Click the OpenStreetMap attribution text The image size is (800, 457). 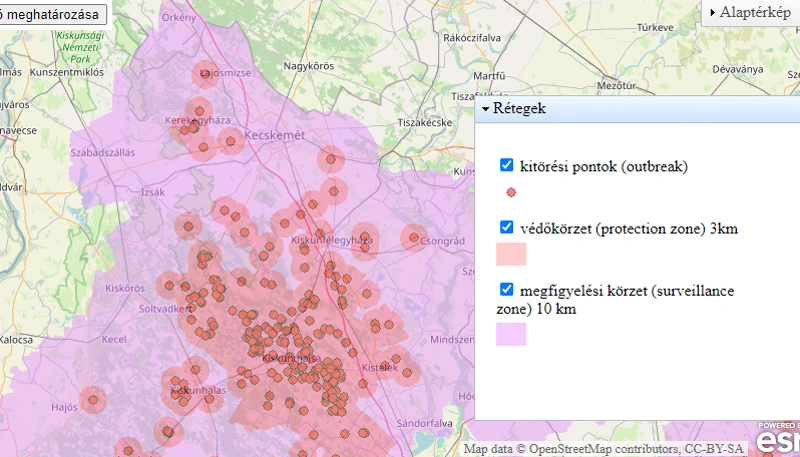pyautogui.click(x=604, y=449)
